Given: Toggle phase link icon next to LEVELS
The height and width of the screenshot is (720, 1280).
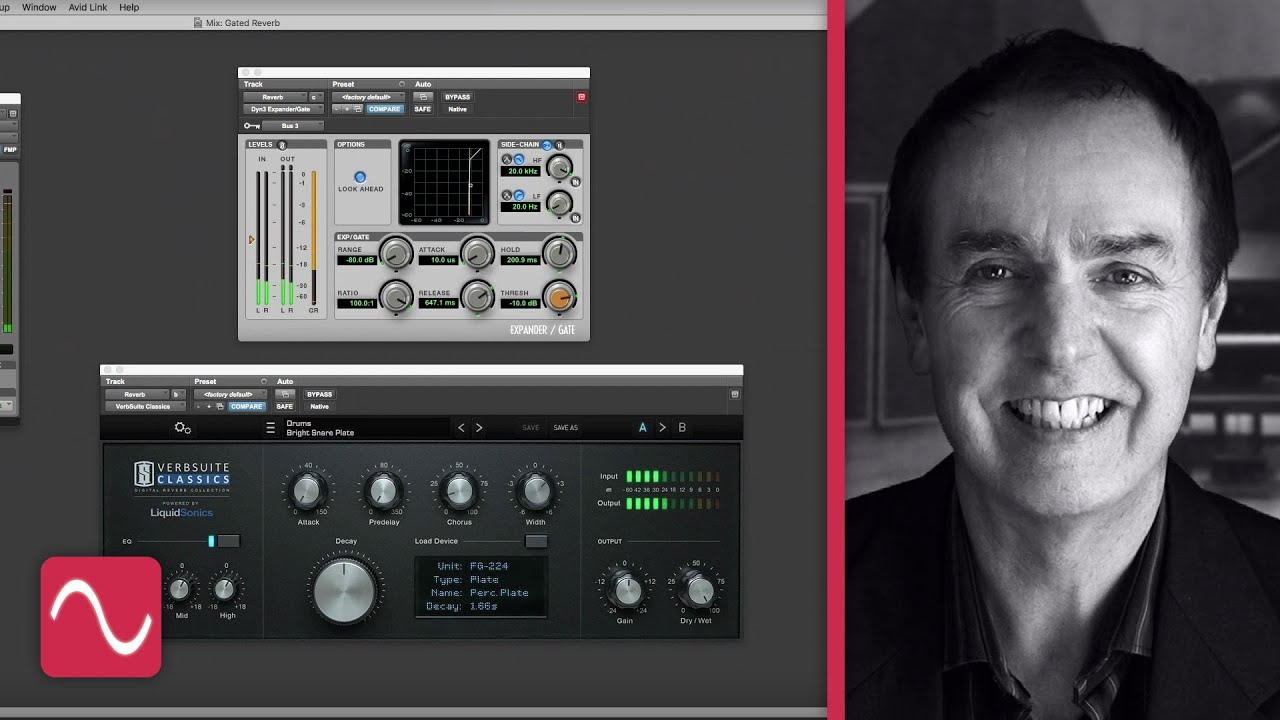Looking at the screenshot, I should [282, 145].
